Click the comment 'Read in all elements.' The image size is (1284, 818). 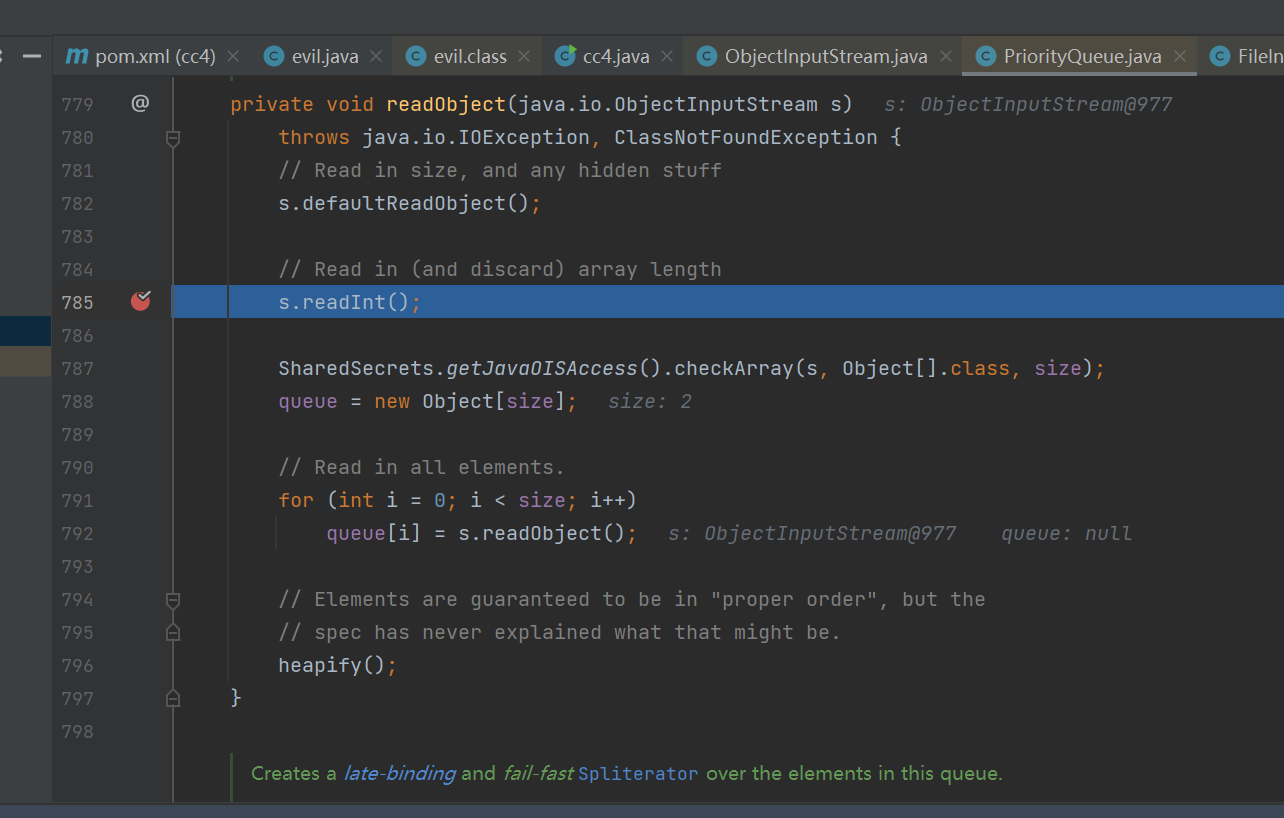coord(422,467)
